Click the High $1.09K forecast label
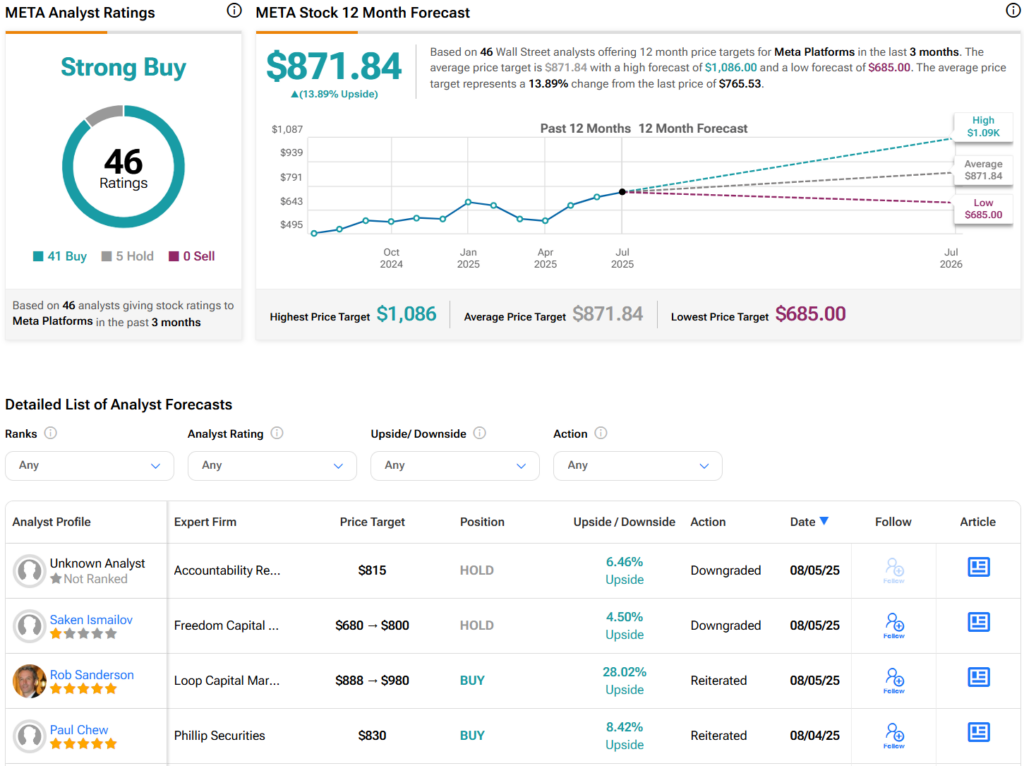 [983, 127]
